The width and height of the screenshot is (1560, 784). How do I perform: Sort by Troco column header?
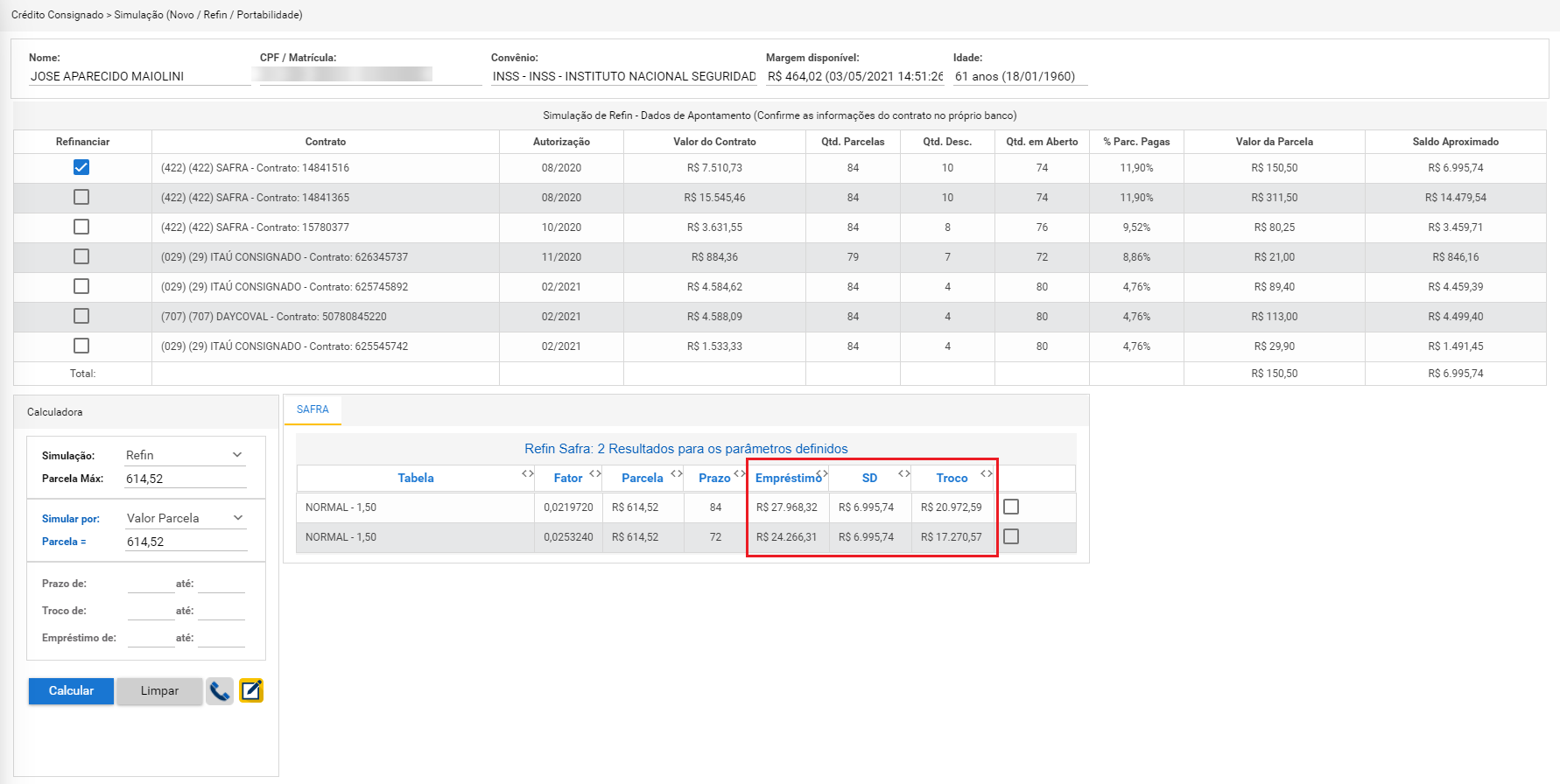(952, 478)
